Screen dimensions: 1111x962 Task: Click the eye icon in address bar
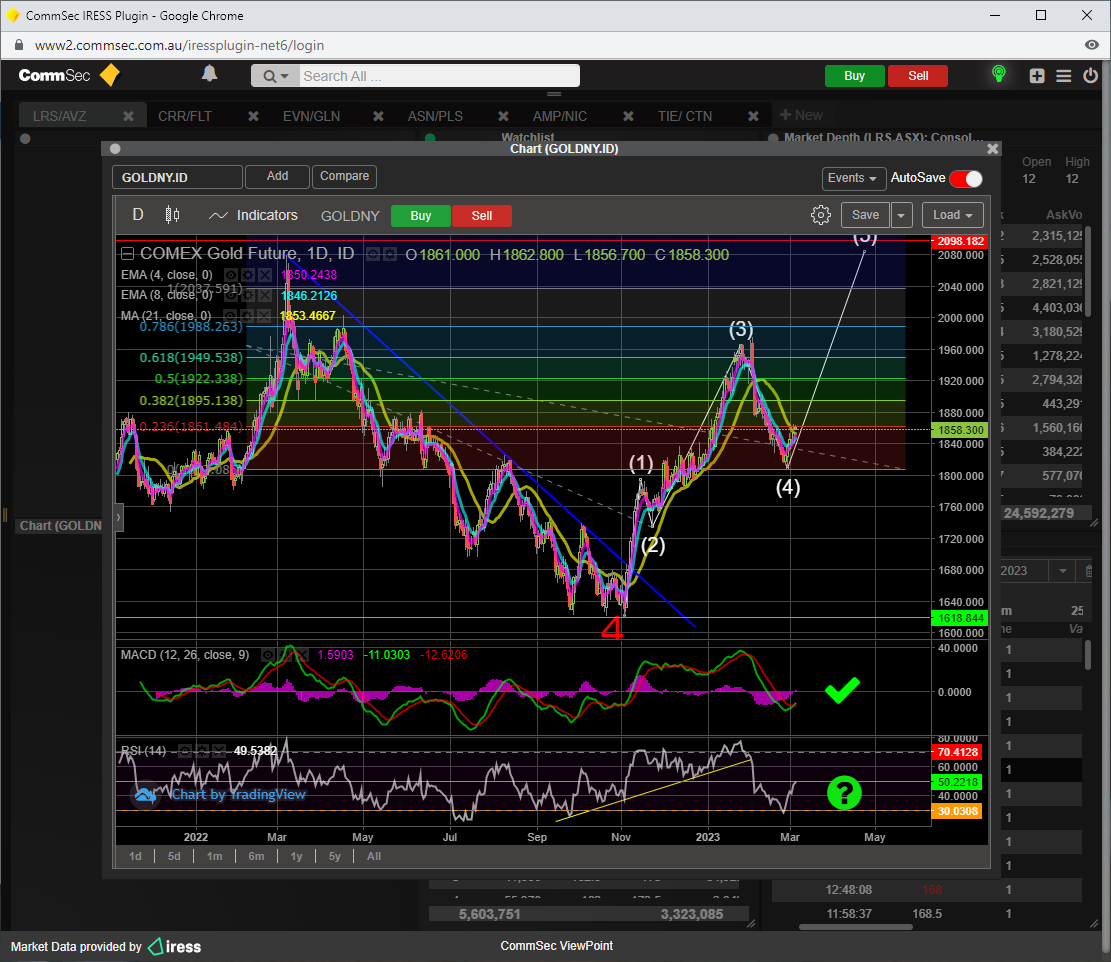[1092, 45]
